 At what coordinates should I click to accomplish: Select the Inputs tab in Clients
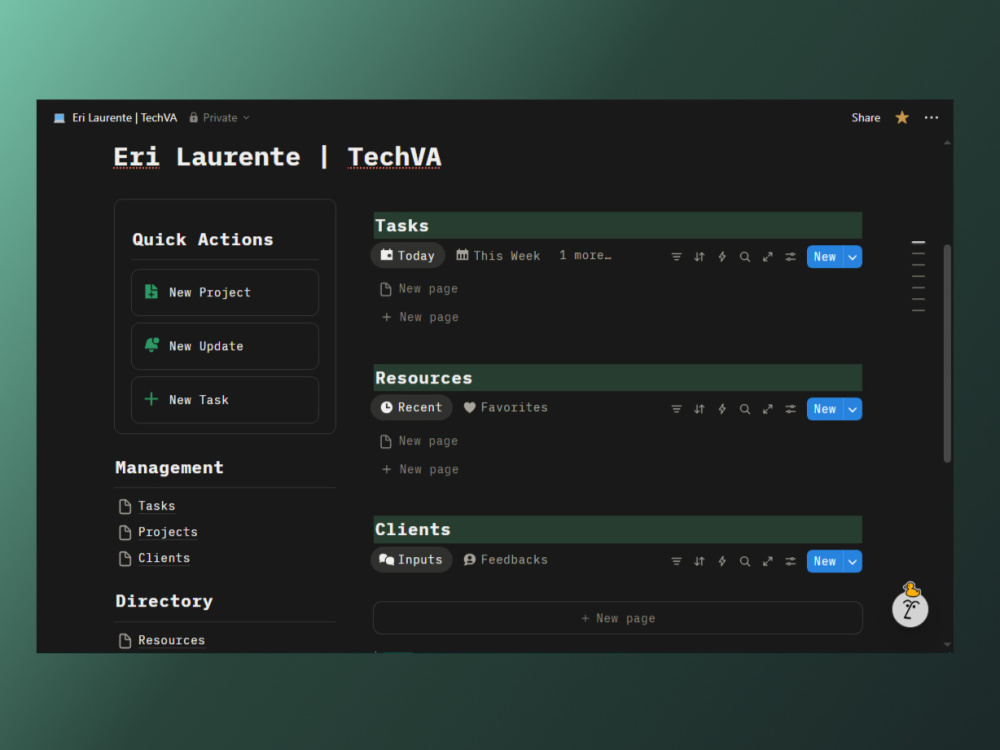click(x=411, y=559)
